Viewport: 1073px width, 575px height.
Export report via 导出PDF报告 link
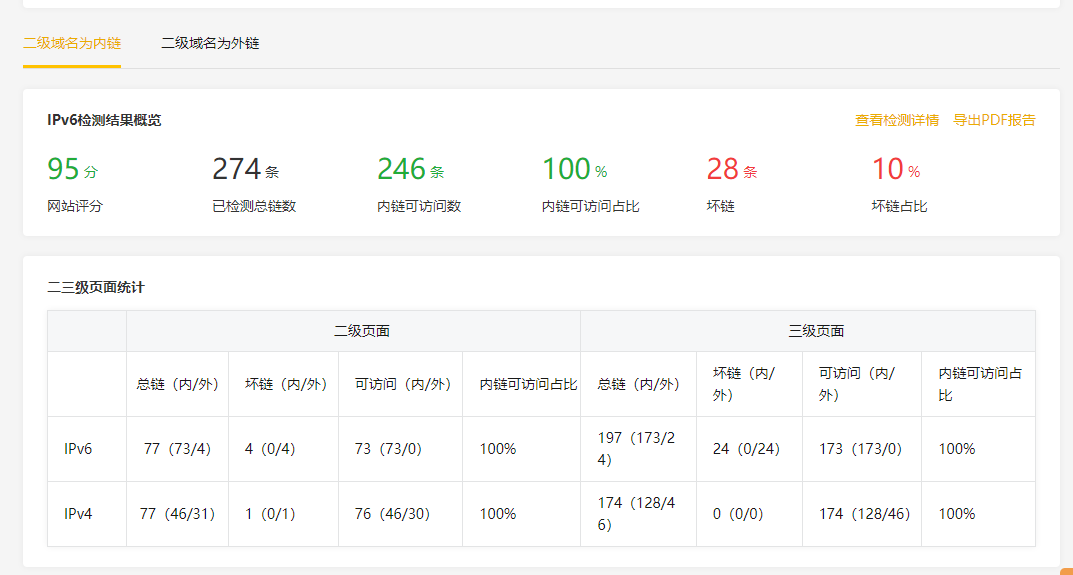click(x=994, y=120)
